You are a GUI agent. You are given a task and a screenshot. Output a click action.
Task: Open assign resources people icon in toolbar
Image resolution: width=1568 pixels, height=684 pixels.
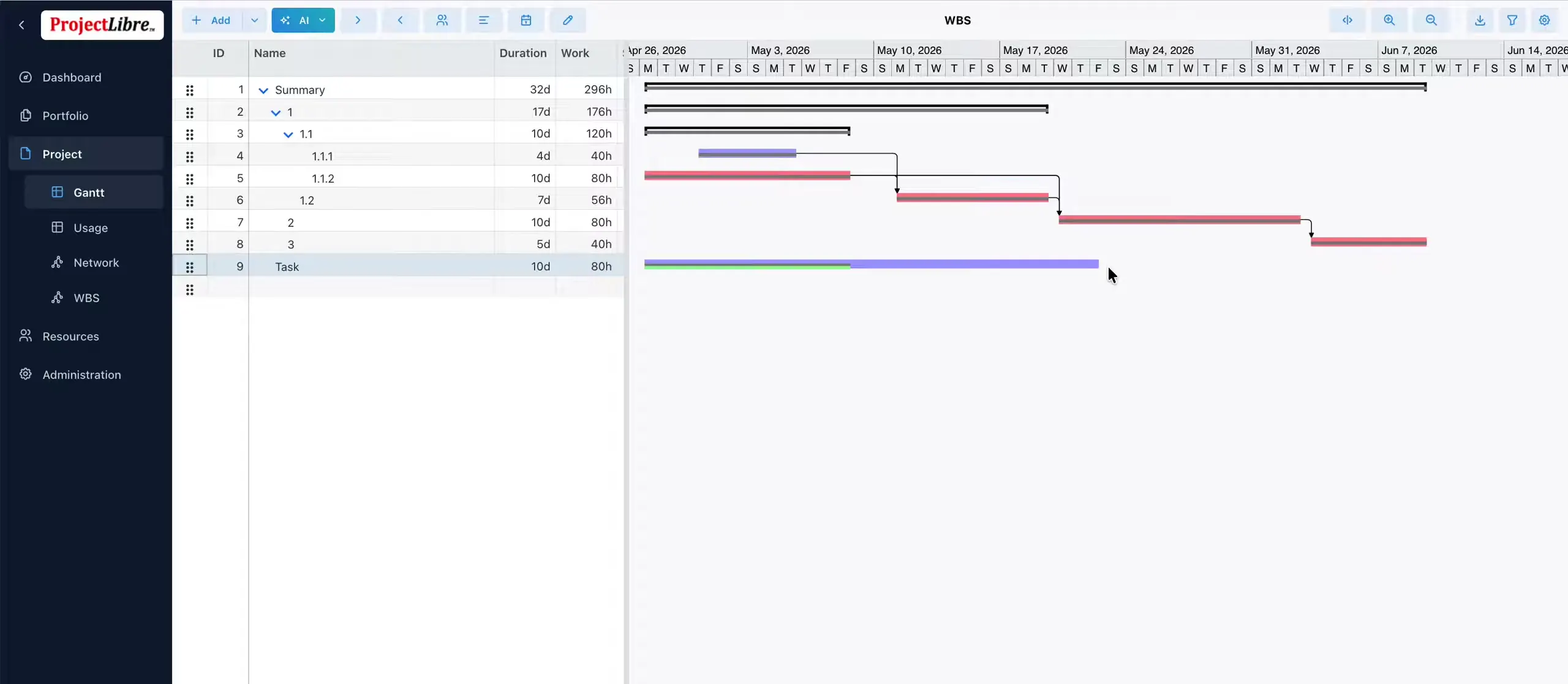[442, 20]
